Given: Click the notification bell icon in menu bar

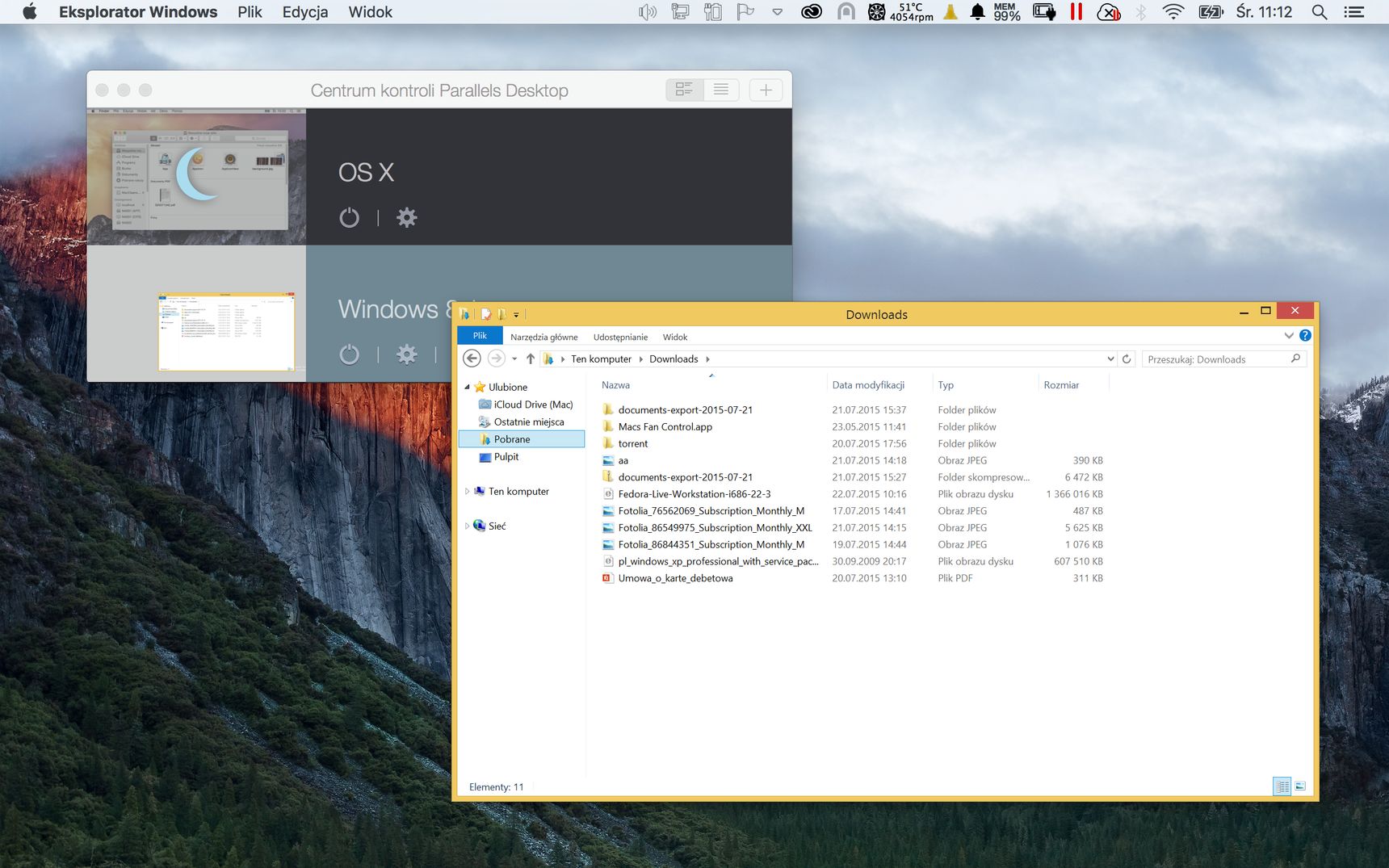Looking at the screenshot, I should pos(977,11).
